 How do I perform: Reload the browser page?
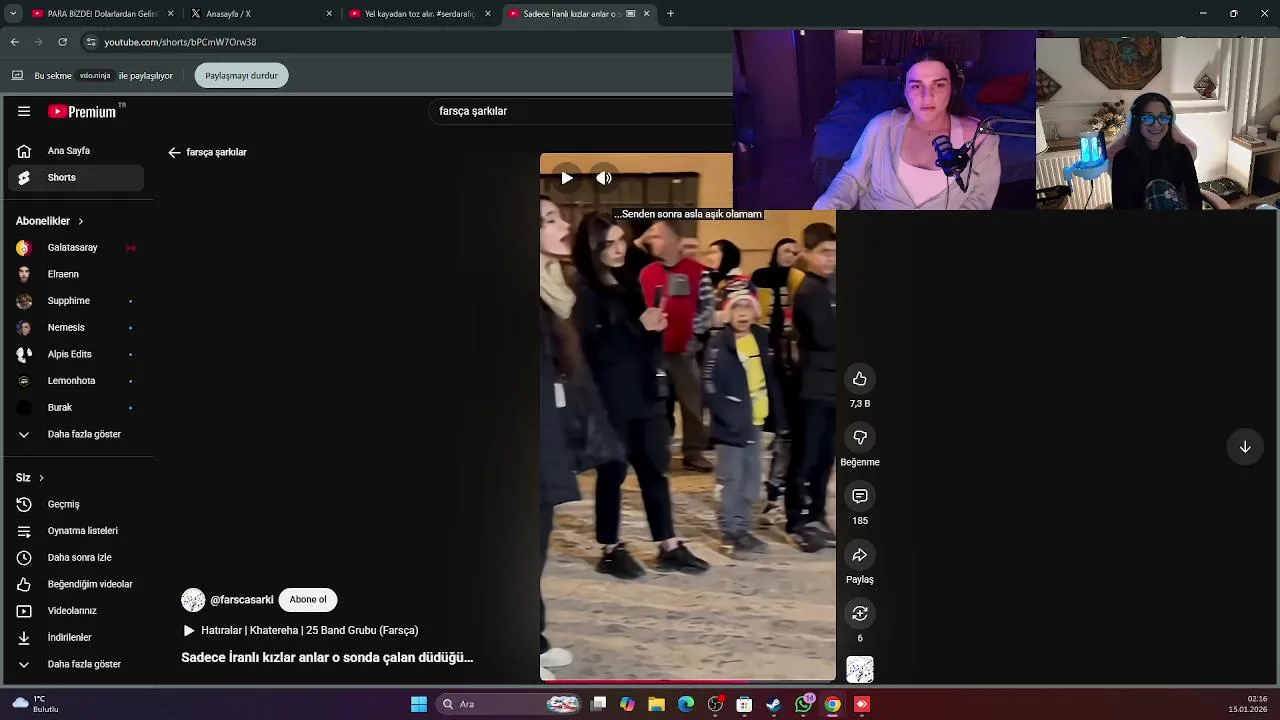pos(63,42)
